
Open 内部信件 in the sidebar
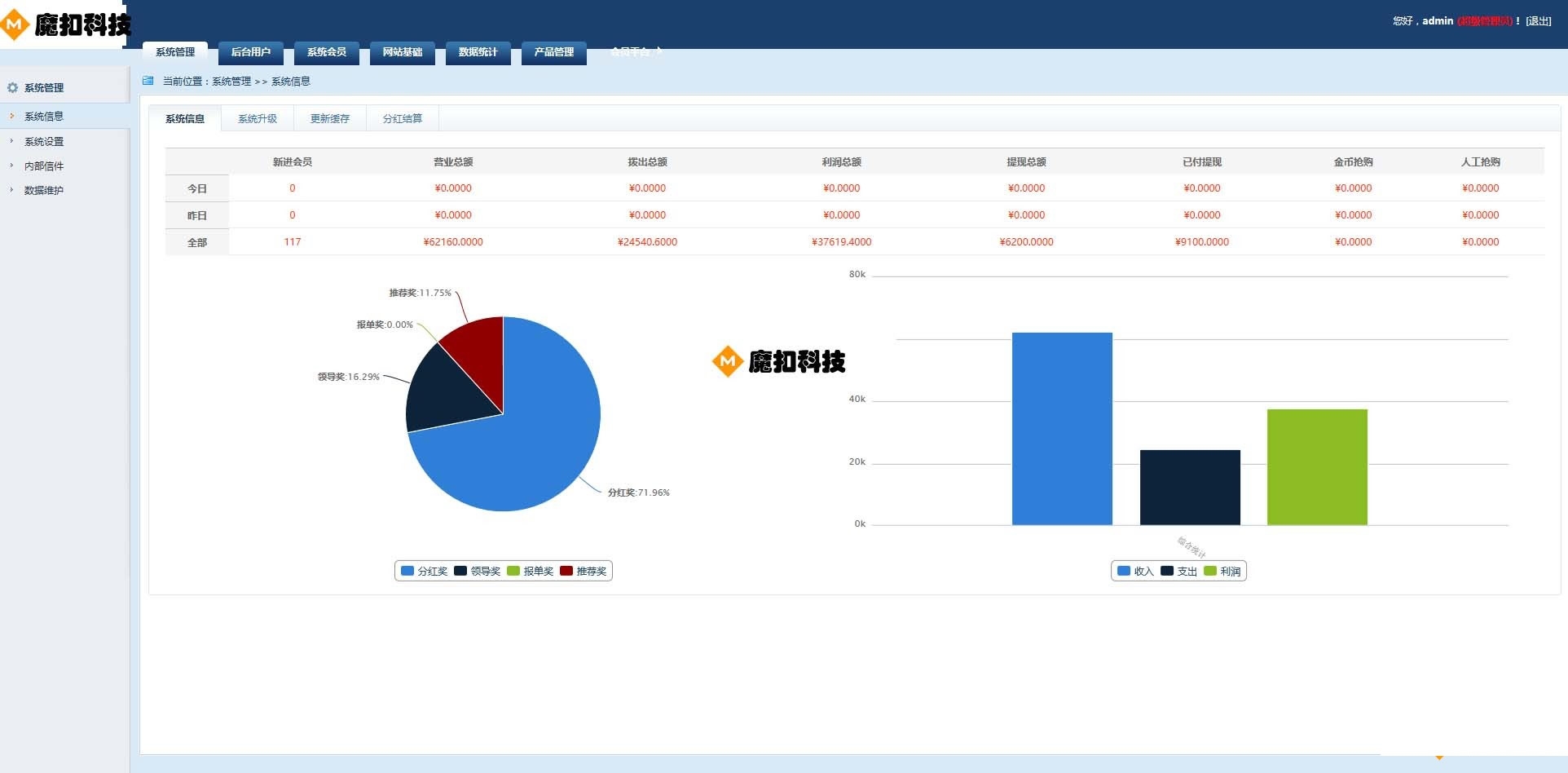pyautogui.click(x=44, y=166)
